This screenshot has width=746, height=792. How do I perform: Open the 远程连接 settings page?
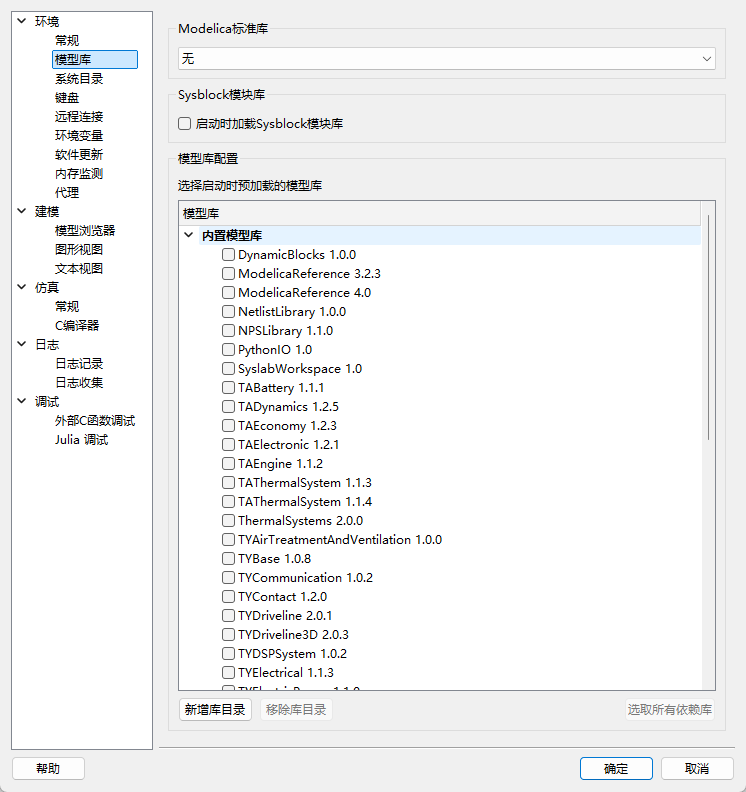pyautogui.click(x=79, y=117)
